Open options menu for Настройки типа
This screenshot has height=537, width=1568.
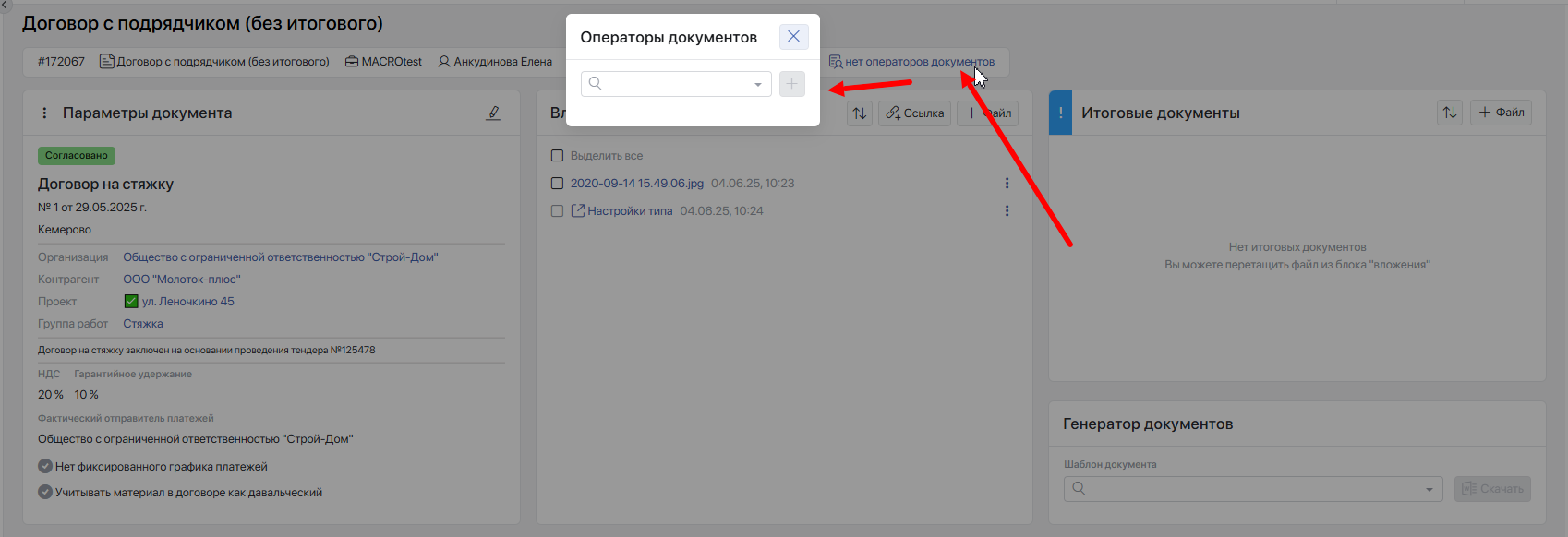tap(1007, 211)
